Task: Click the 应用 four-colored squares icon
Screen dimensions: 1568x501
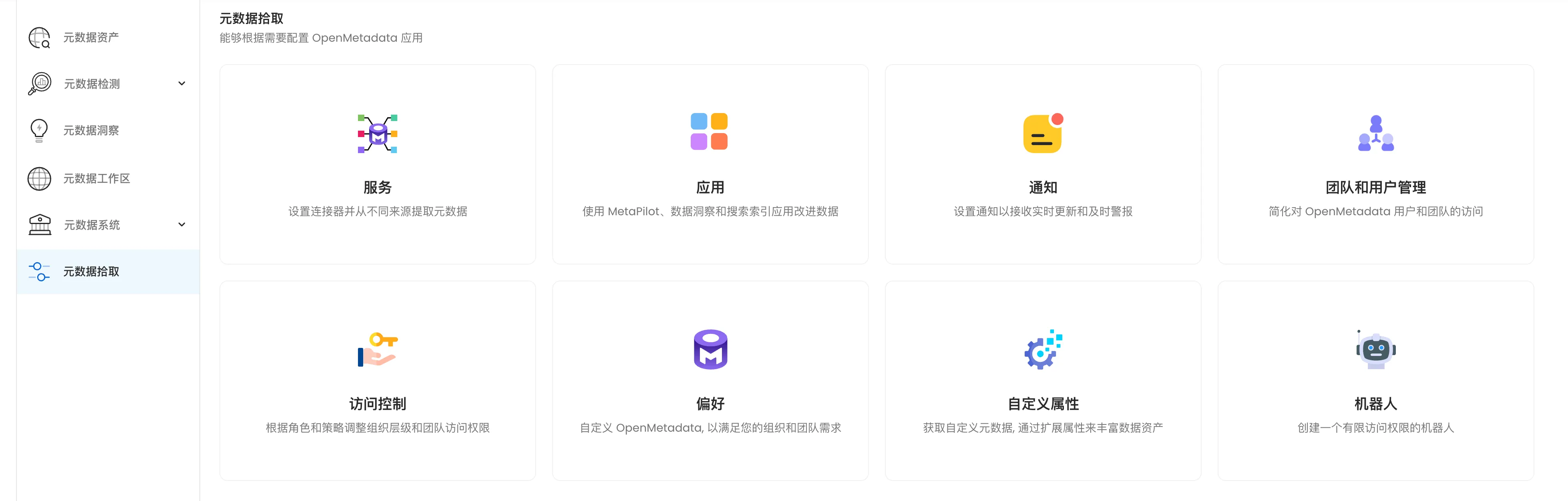Action: pyautogui.click(x=709, y=131)
